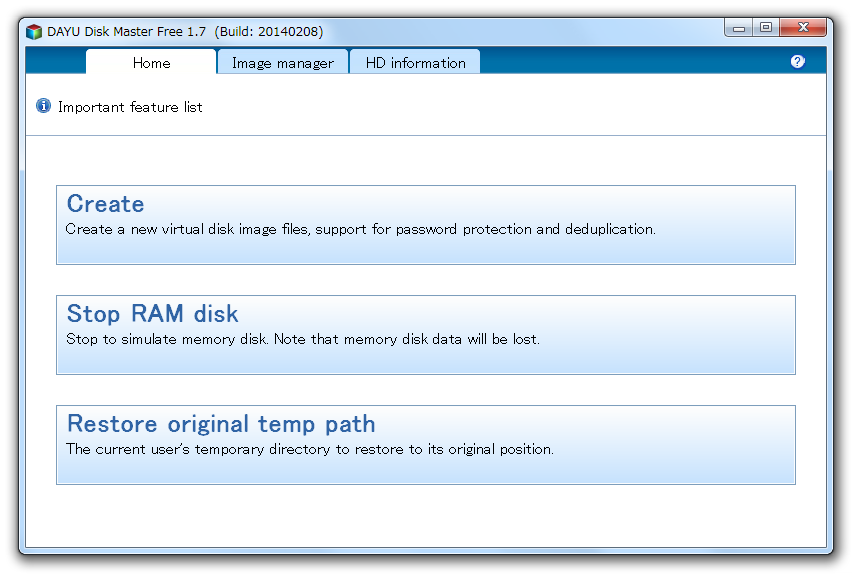The image size is (857, 578).
Task: Open the help question mark icon
Action: tap(797, 62)
